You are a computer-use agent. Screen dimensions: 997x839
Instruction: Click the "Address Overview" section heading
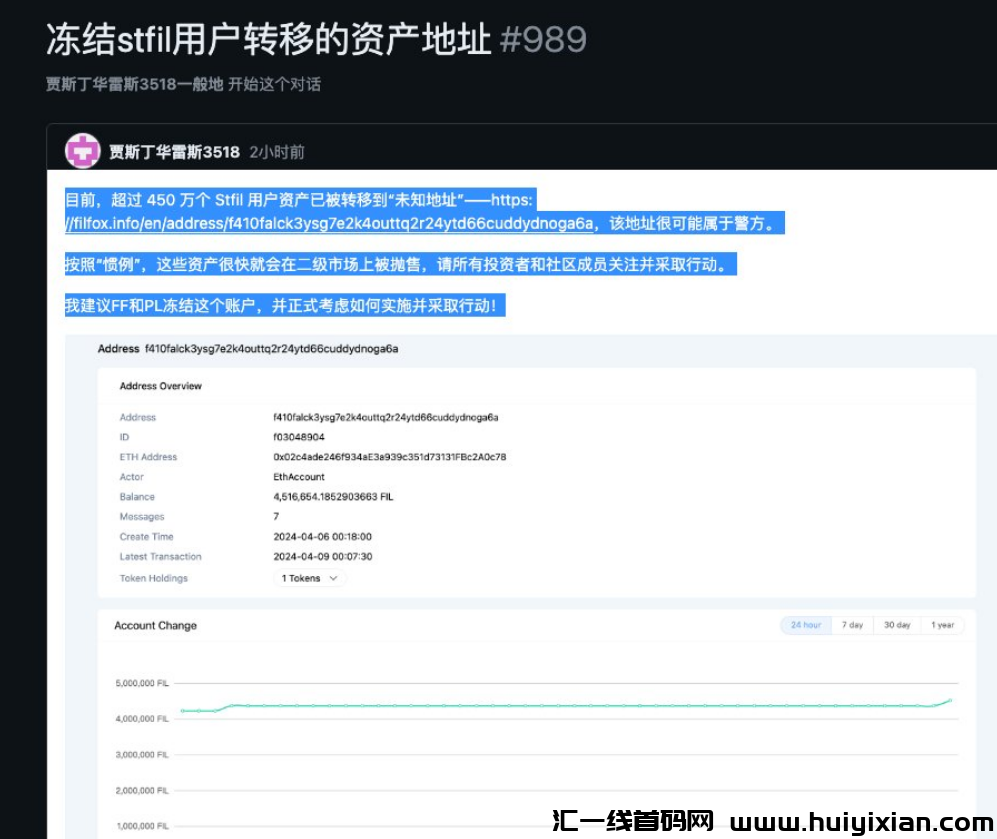click(161, 386)
